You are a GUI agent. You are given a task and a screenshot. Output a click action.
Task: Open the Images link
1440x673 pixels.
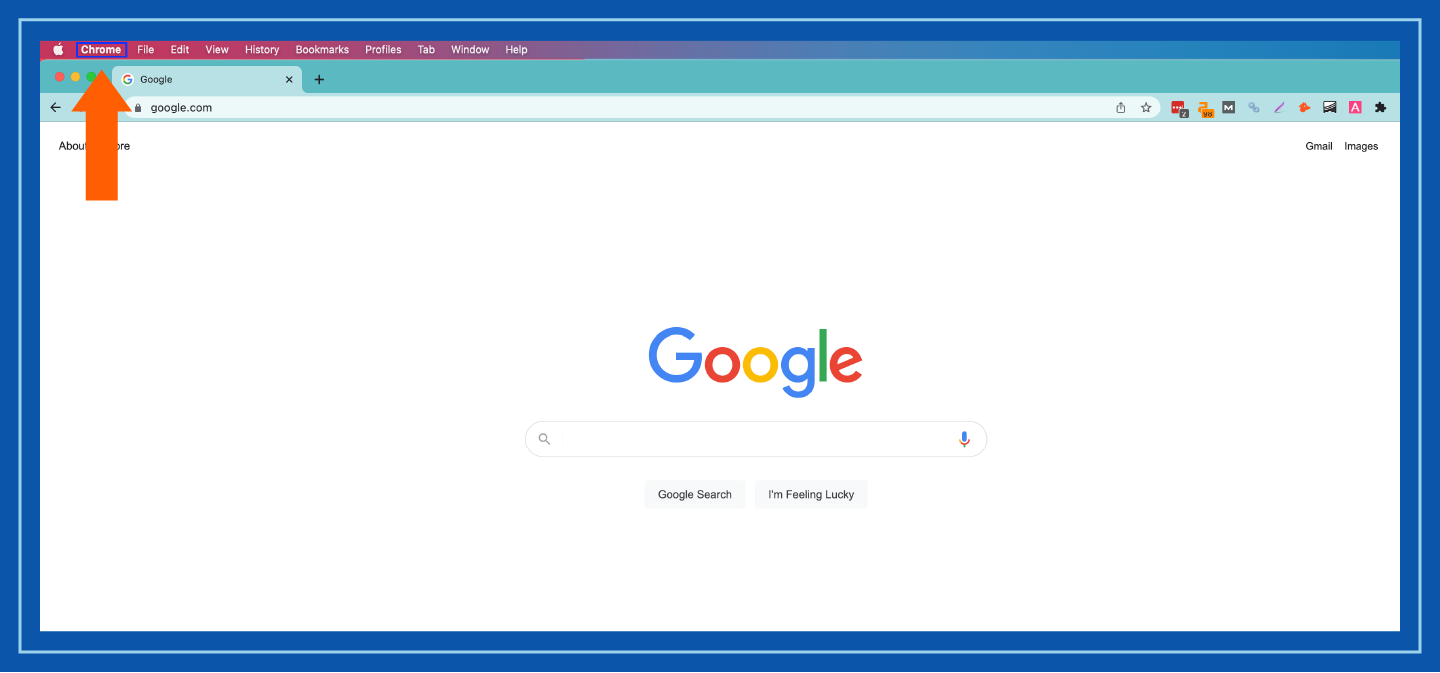pos(1361,145)
